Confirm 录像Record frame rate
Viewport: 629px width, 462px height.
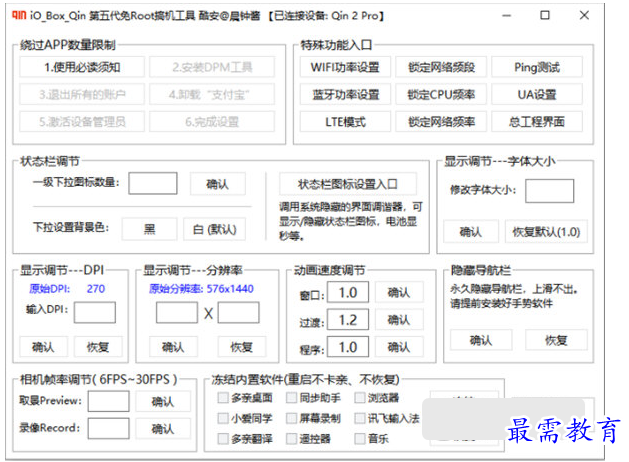click(x=162, y=428)
